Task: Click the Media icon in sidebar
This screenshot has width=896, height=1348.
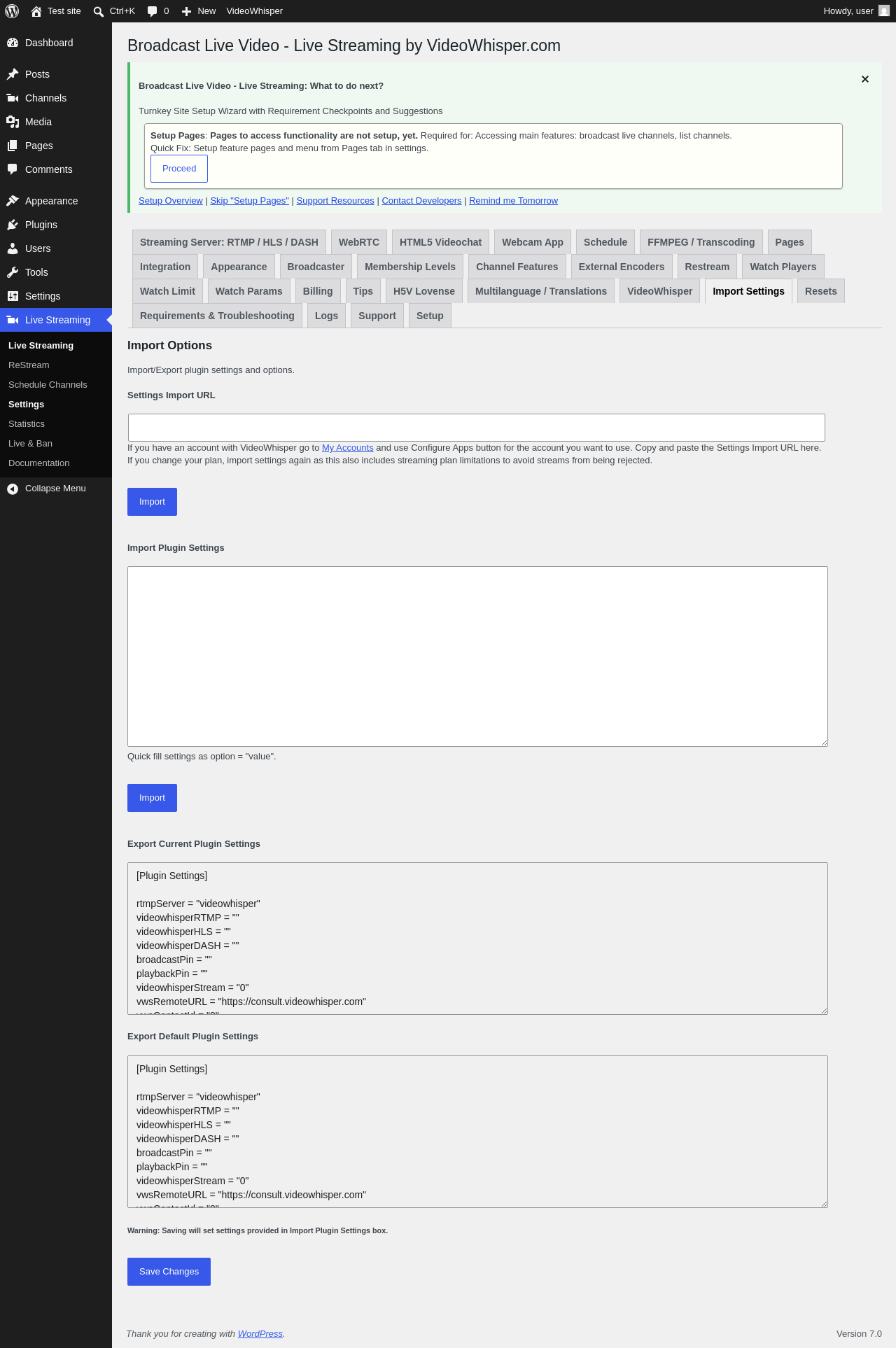Action: coord(13,122)
